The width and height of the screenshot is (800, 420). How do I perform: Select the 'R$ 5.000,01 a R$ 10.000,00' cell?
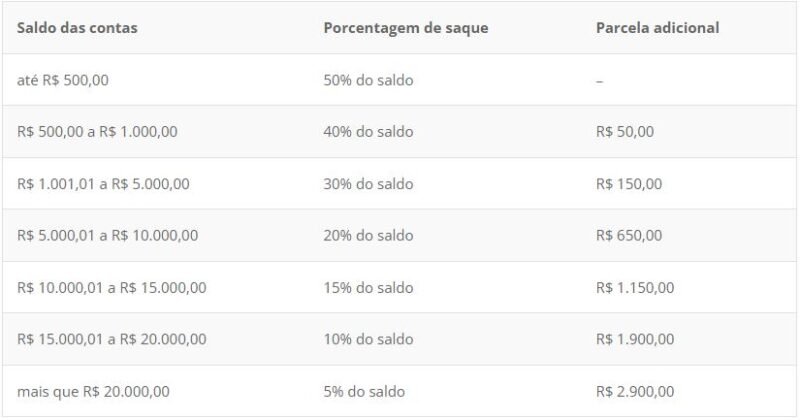(107, 236)
